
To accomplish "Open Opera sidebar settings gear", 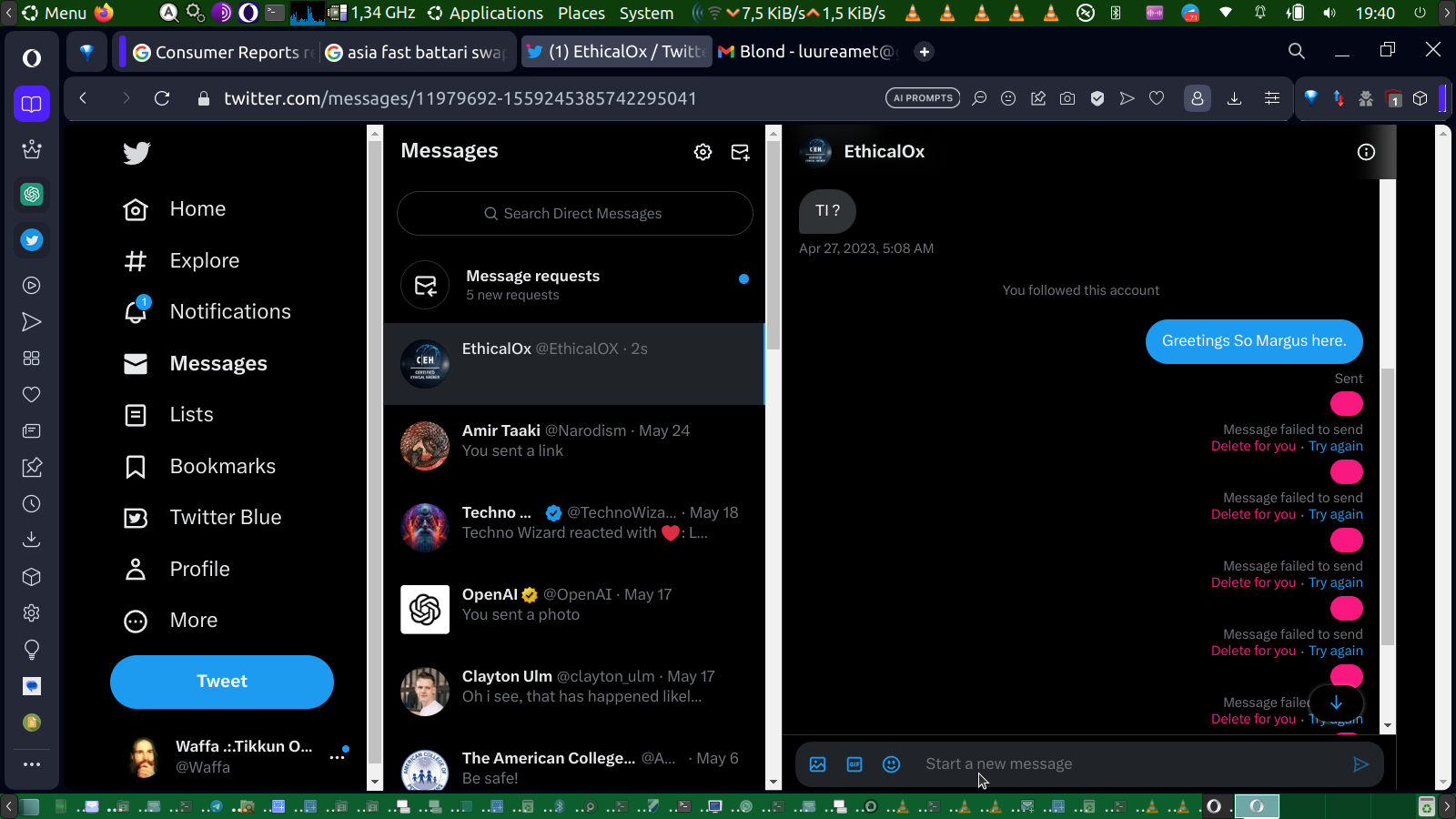I will (x=32, y=613).
